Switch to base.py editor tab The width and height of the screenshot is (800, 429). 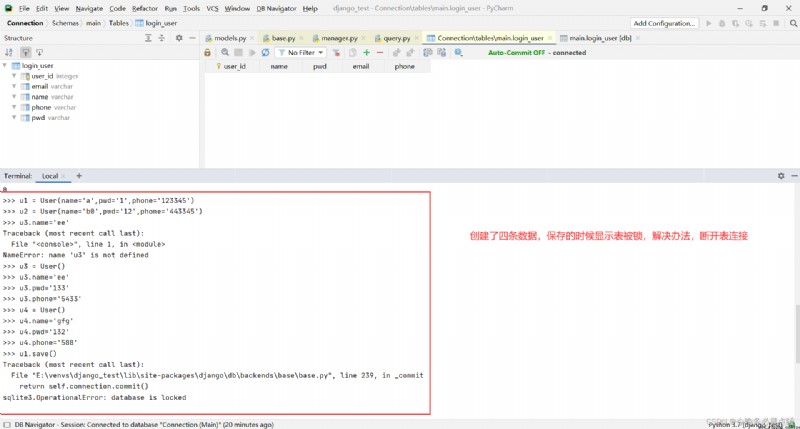point(283,38)
